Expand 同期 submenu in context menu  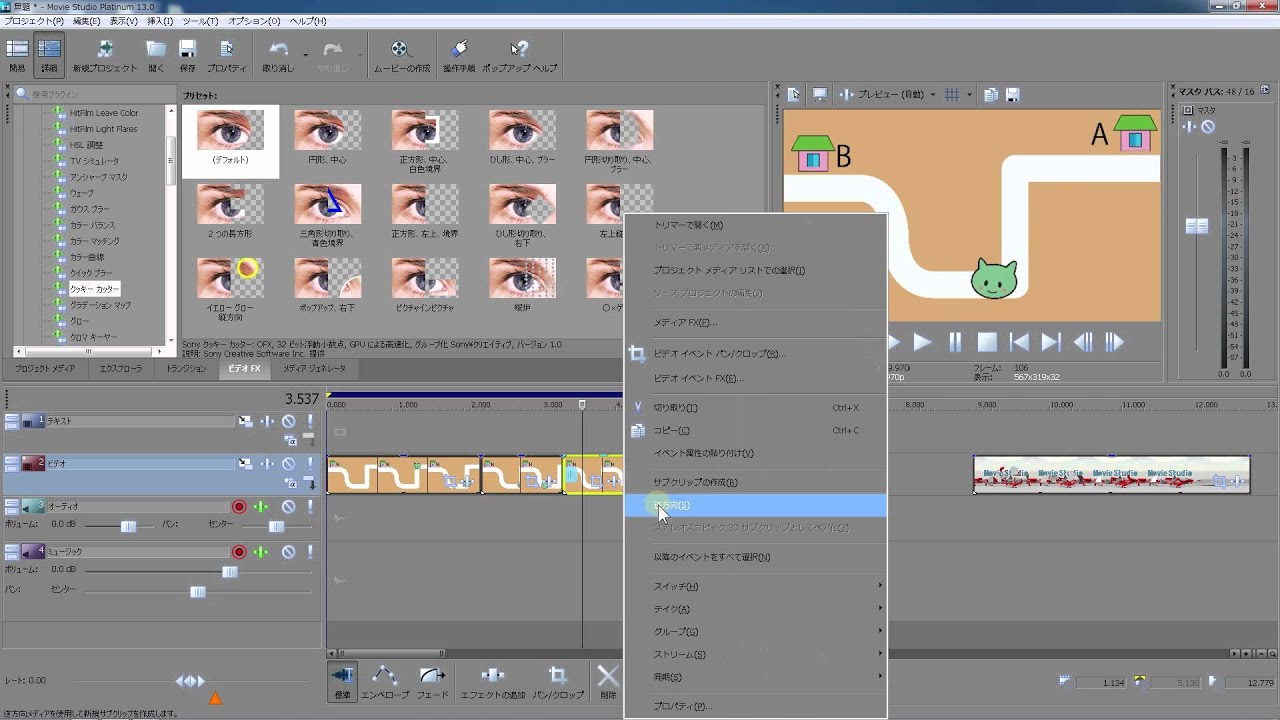pyautogui.click(x=755, y=677)
